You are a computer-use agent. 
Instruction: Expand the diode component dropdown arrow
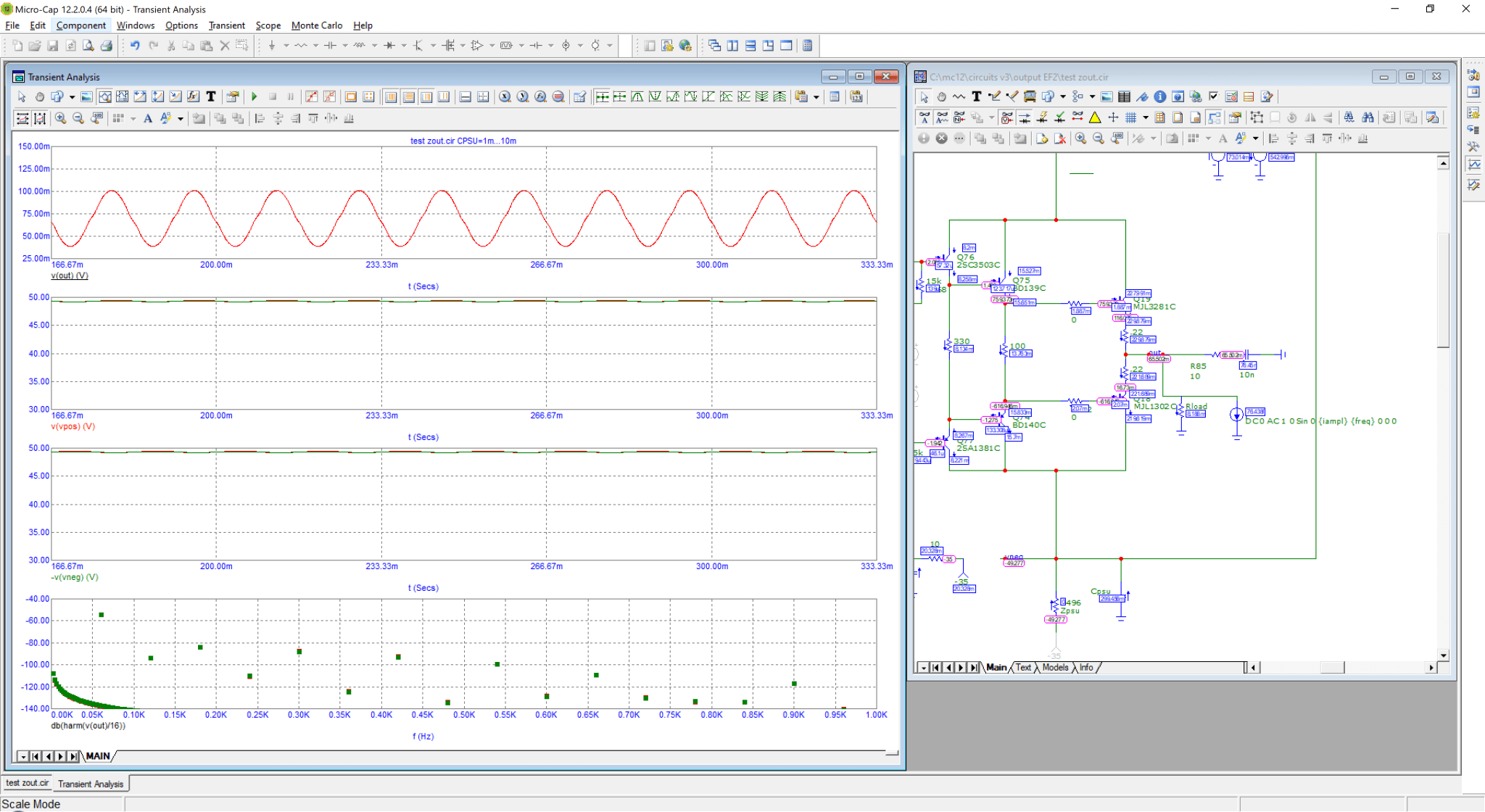(404, 46)
